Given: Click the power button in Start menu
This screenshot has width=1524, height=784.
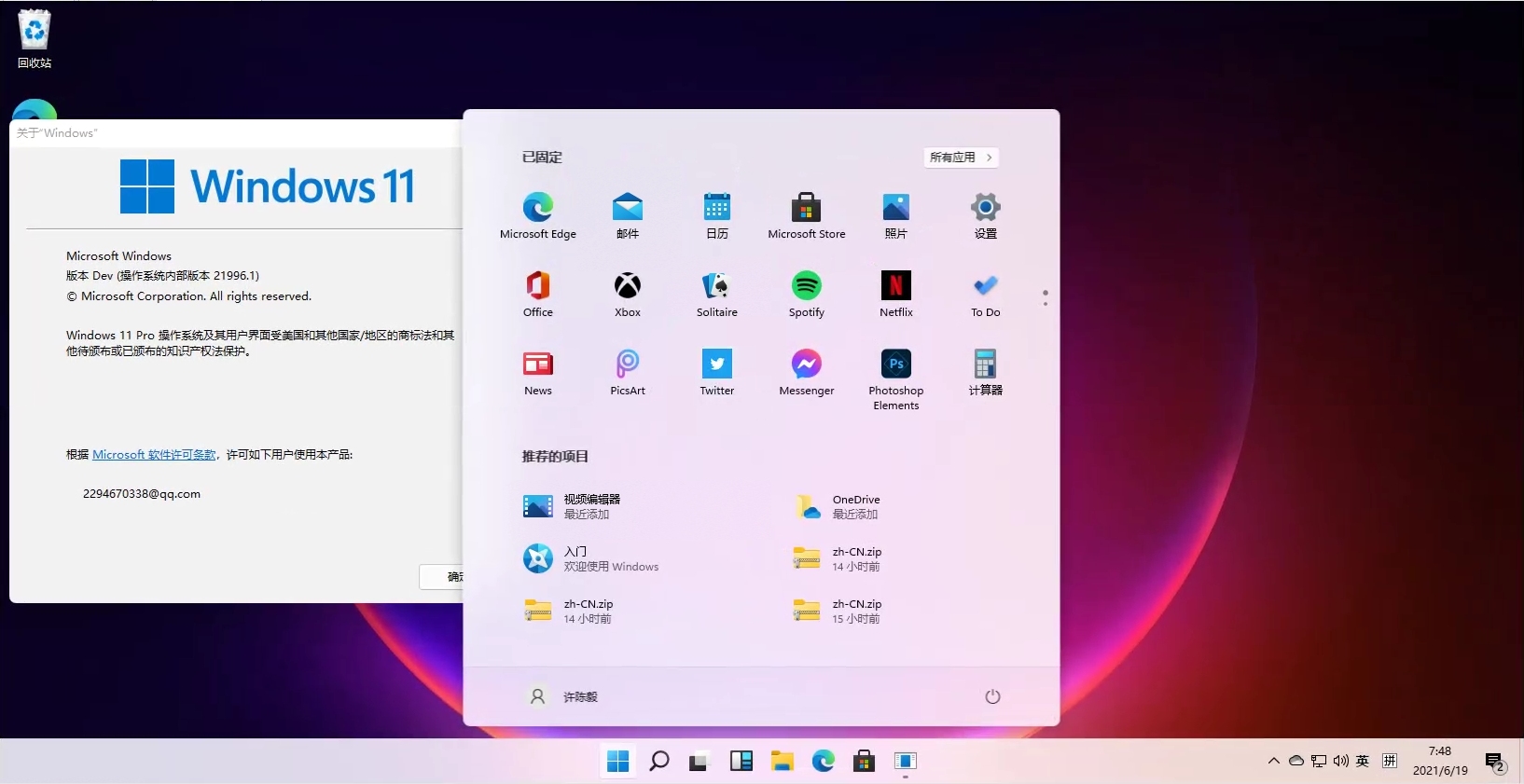Looking at the screenshot, I should pos(992,696).
